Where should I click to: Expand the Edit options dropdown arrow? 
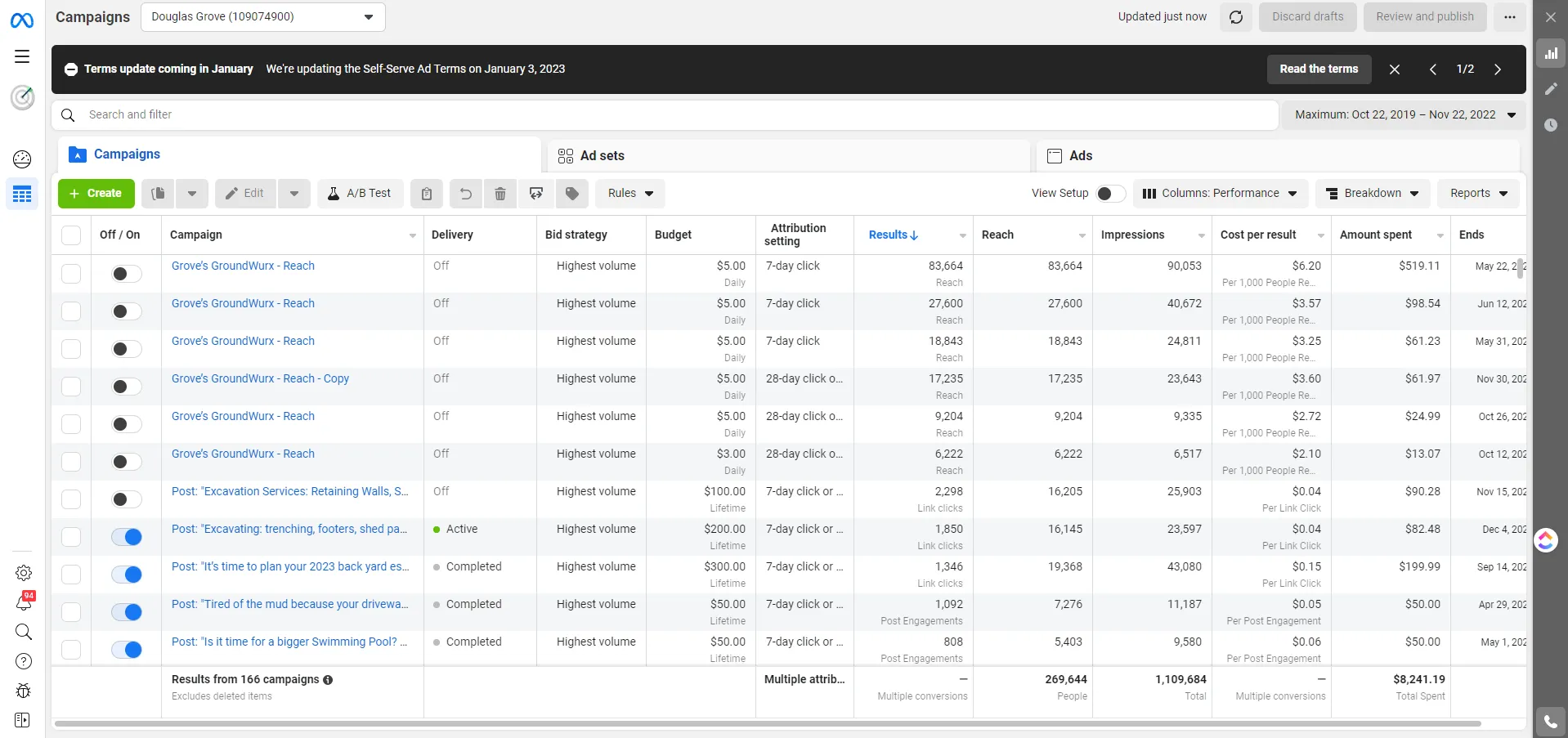pos(294,194)
